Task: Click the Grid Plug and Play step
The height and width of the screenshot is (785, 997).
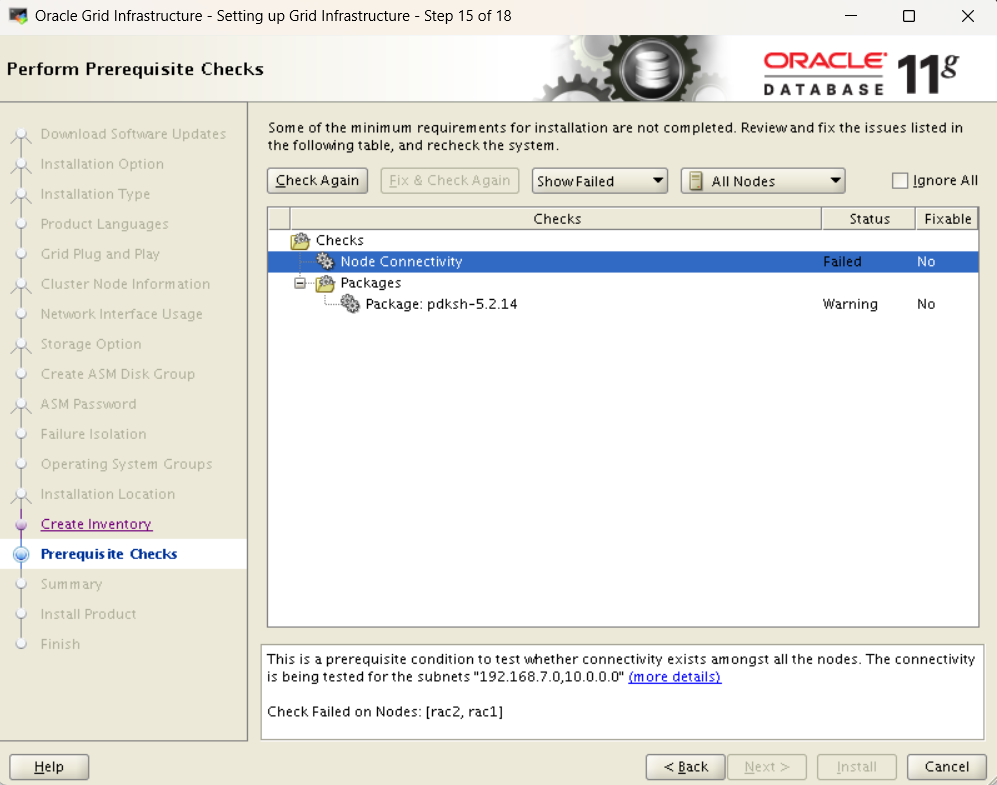Action: coord(100,254)
